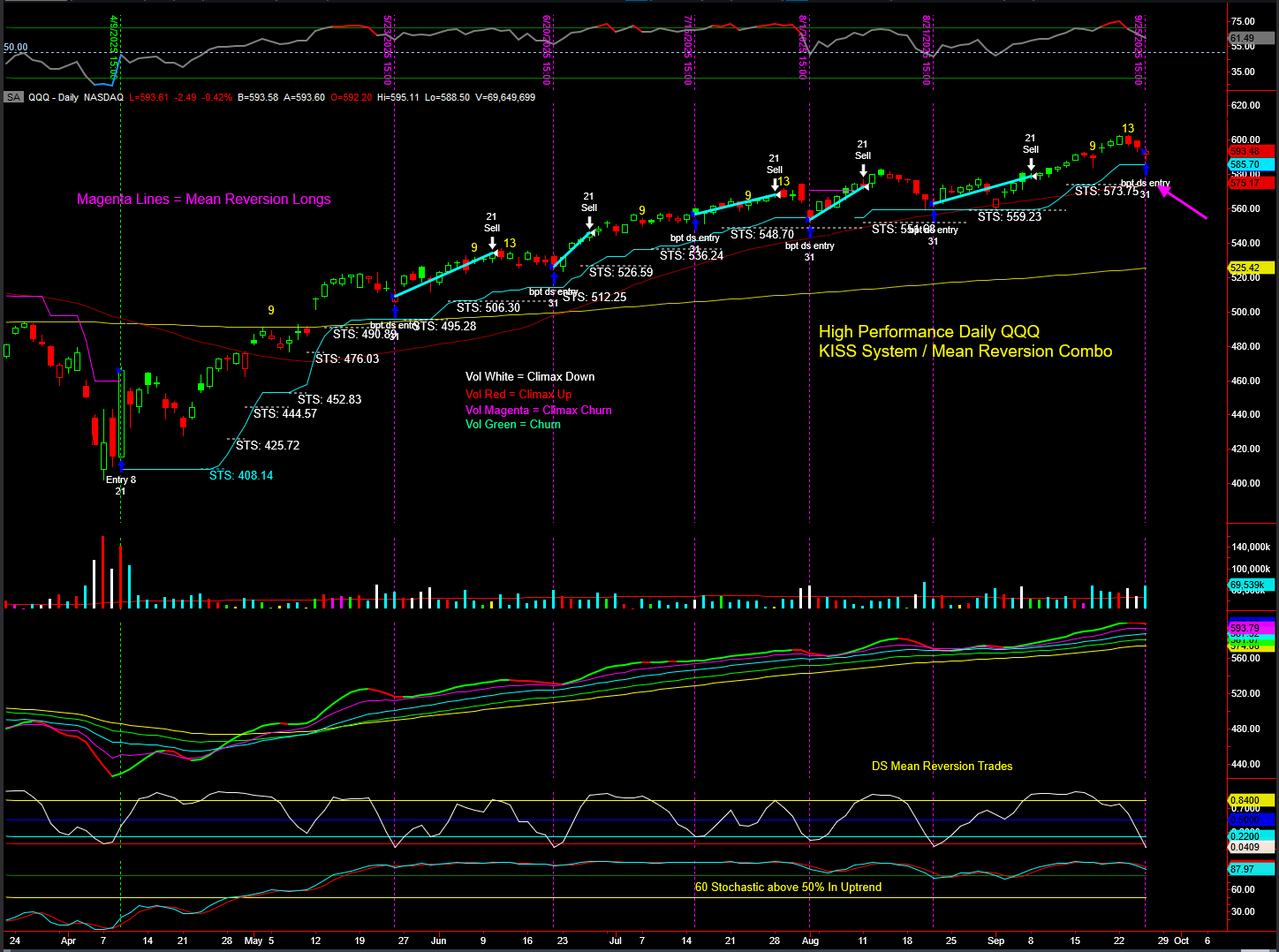Select the red 593.48 last price tag

point(1251,151)
